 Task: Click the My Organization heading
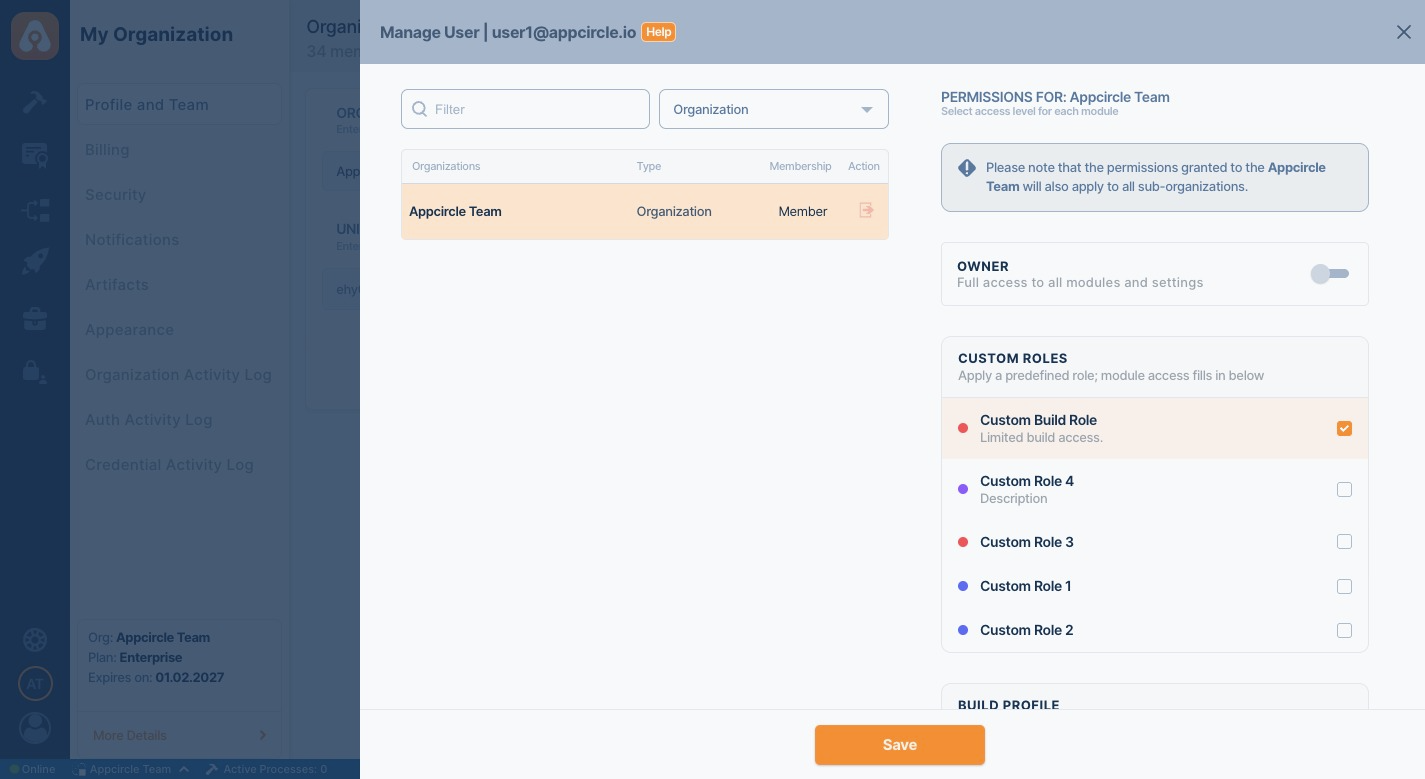click(x=156, y=34)
